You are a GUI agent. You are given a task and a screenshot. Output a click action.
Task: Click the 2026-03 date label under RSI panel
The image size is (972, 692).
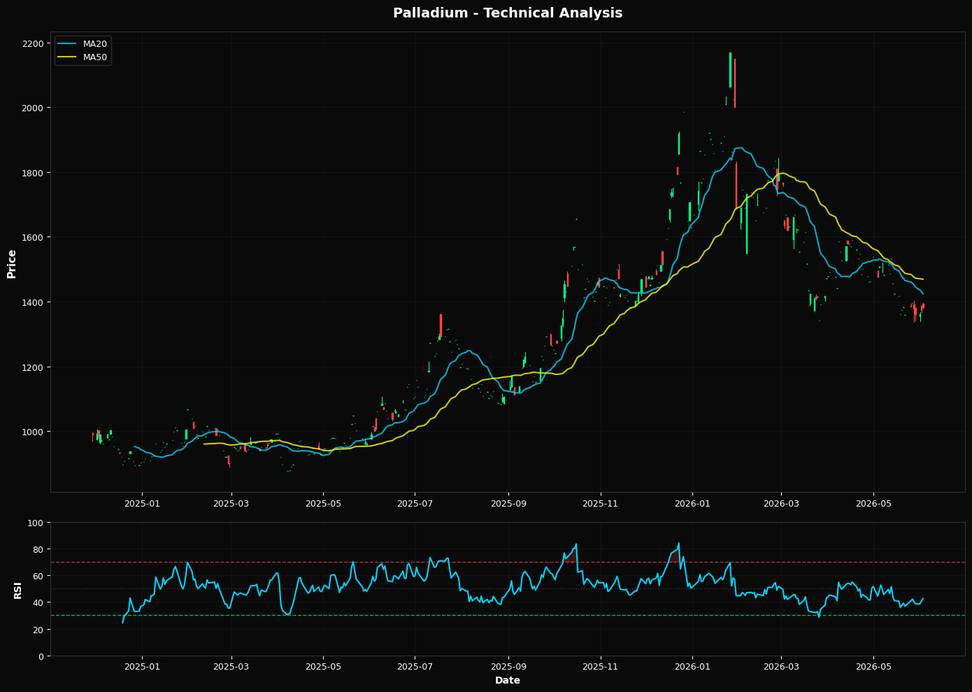781,667
